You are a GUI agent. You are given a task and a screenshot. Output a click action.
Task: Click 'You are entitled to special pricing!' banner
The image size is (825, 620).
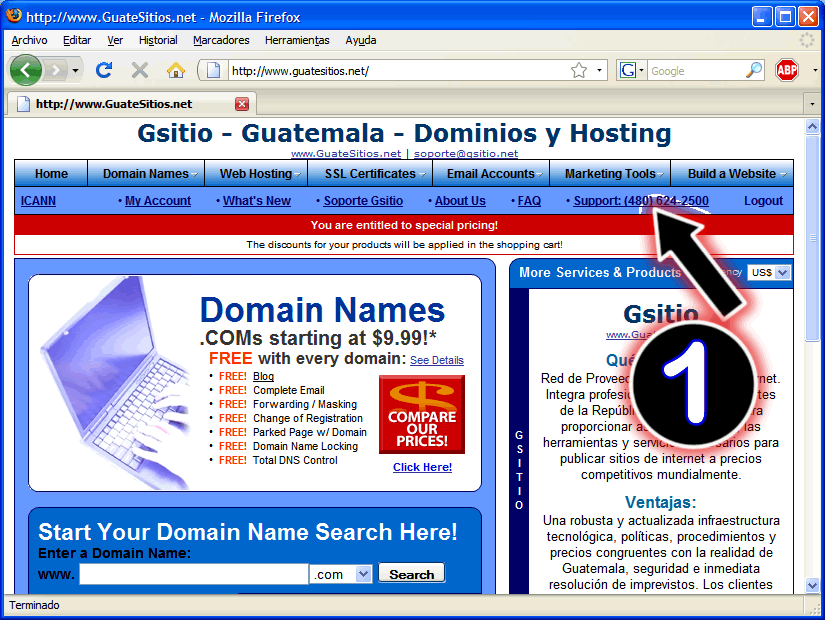tap(404, 225)
